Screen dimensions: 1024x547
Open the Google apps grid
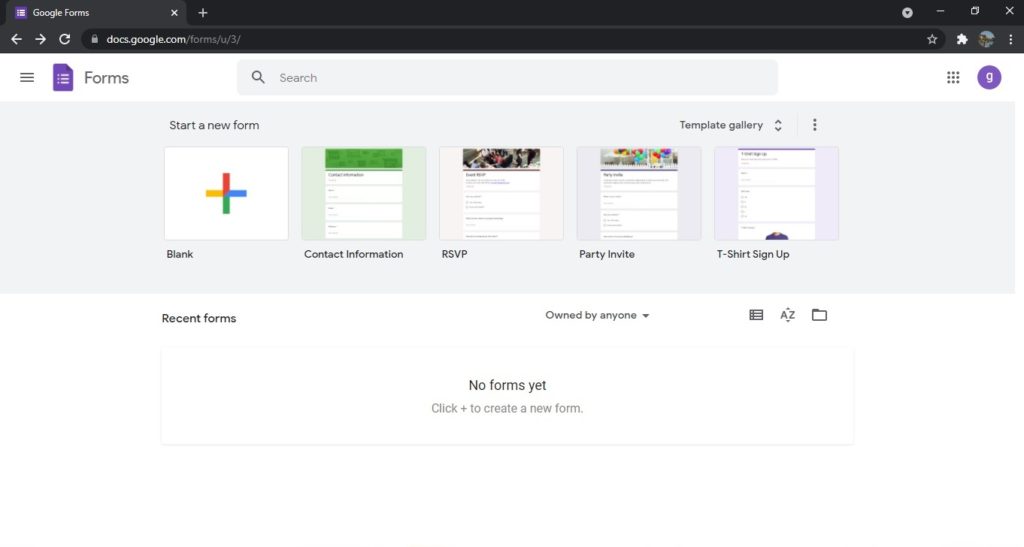953,78
